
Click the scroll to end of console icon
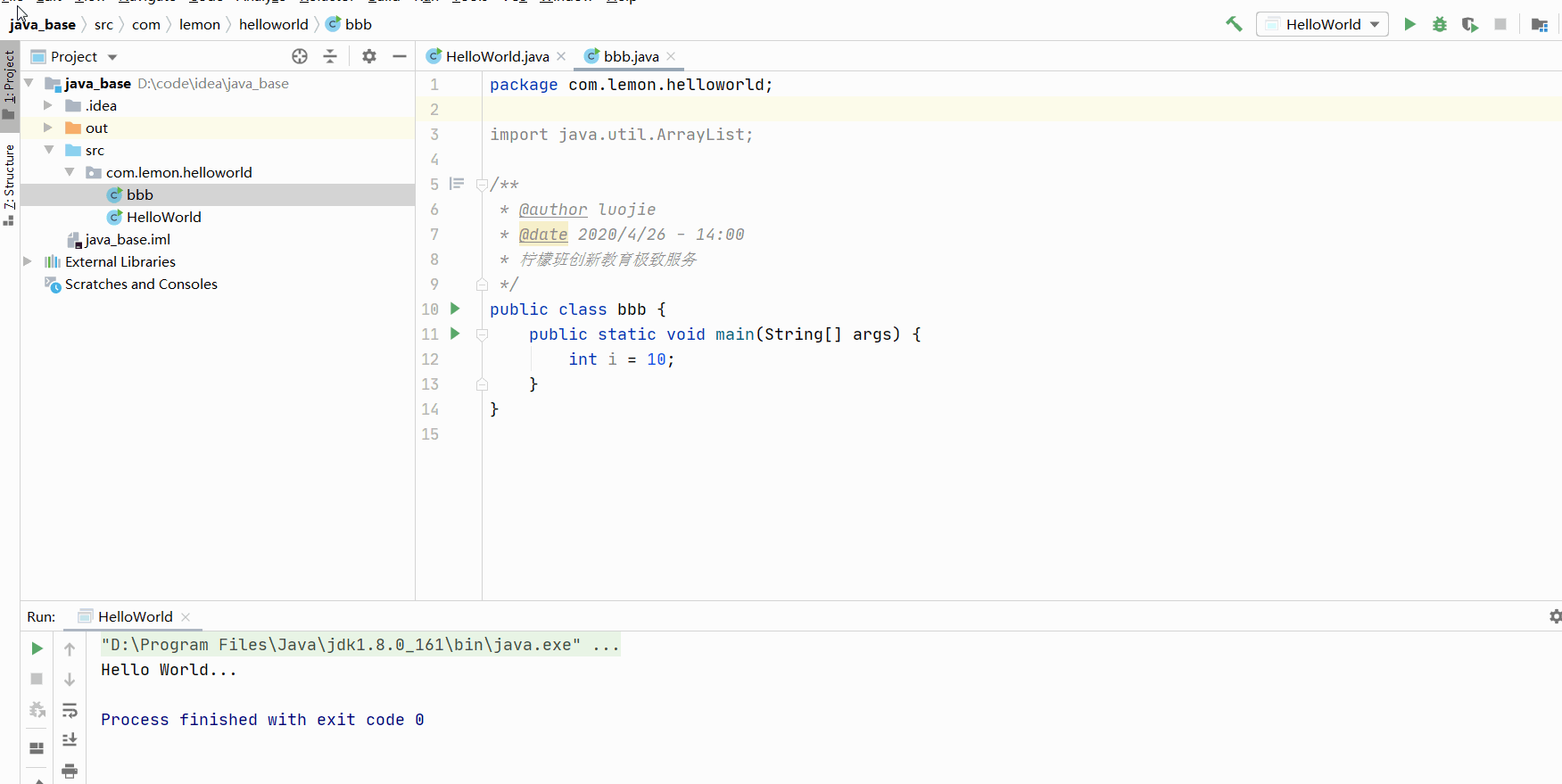point(70,739)
